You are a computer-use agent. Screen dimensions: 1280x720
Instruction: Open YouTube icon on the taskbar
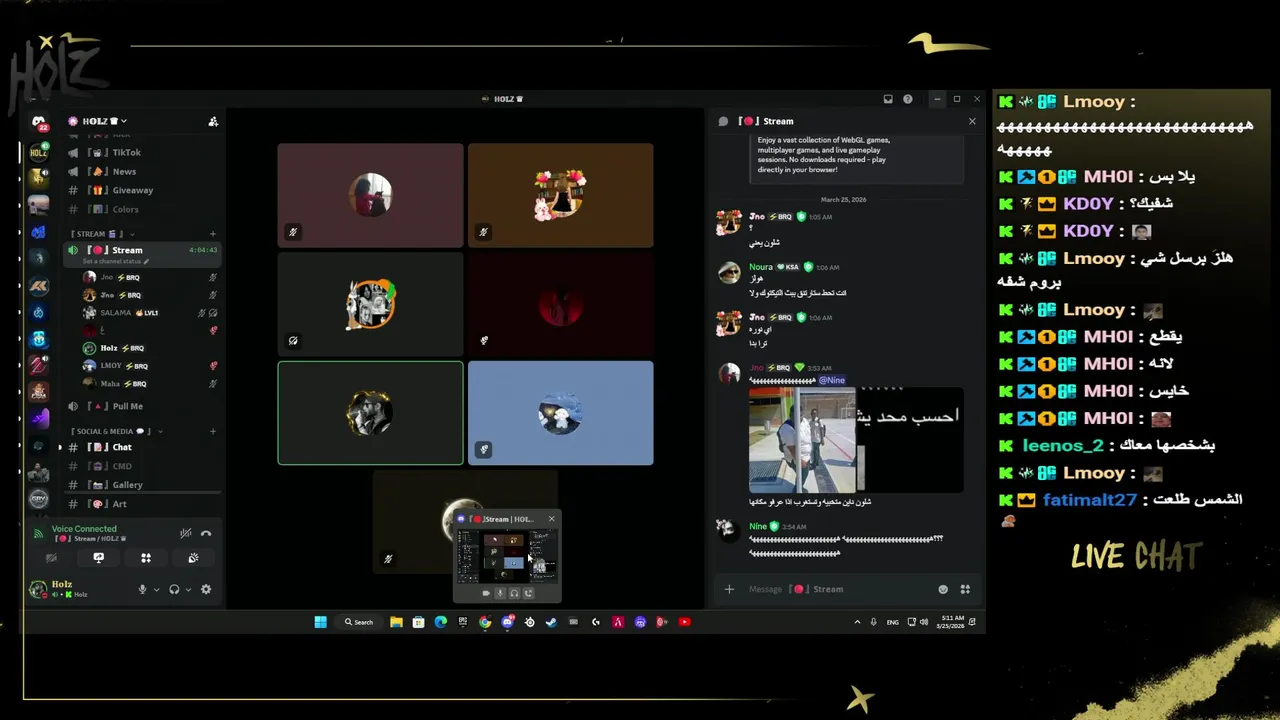[x=684, y=622]
